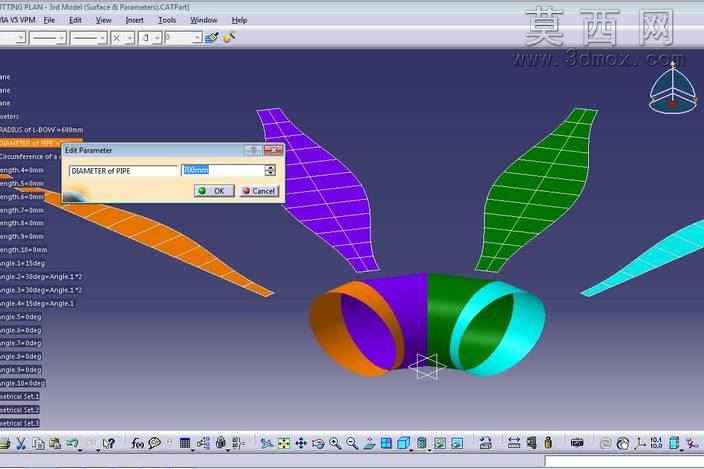704x469 pixels.
Task: Click the Cut scissors icon
Action: pyautogui.click(x=21, y=443)
